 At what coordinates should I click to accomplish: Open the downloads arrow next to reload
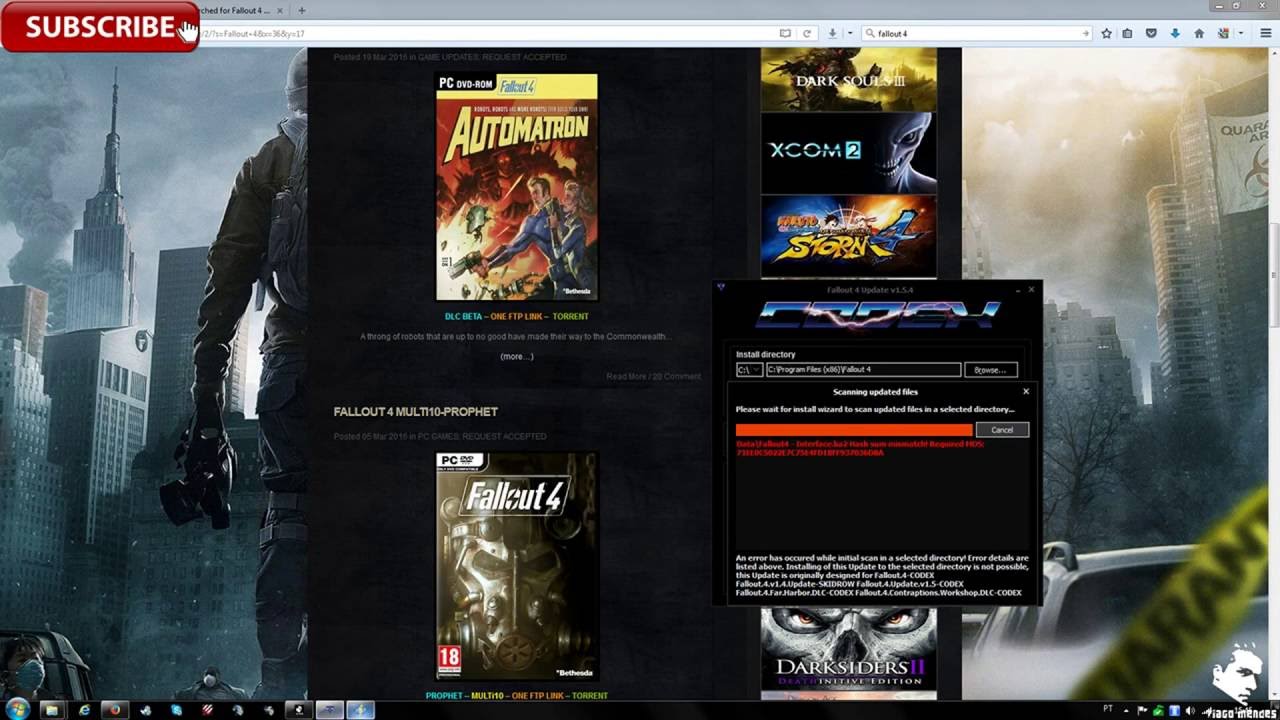(x=832, y=33)
